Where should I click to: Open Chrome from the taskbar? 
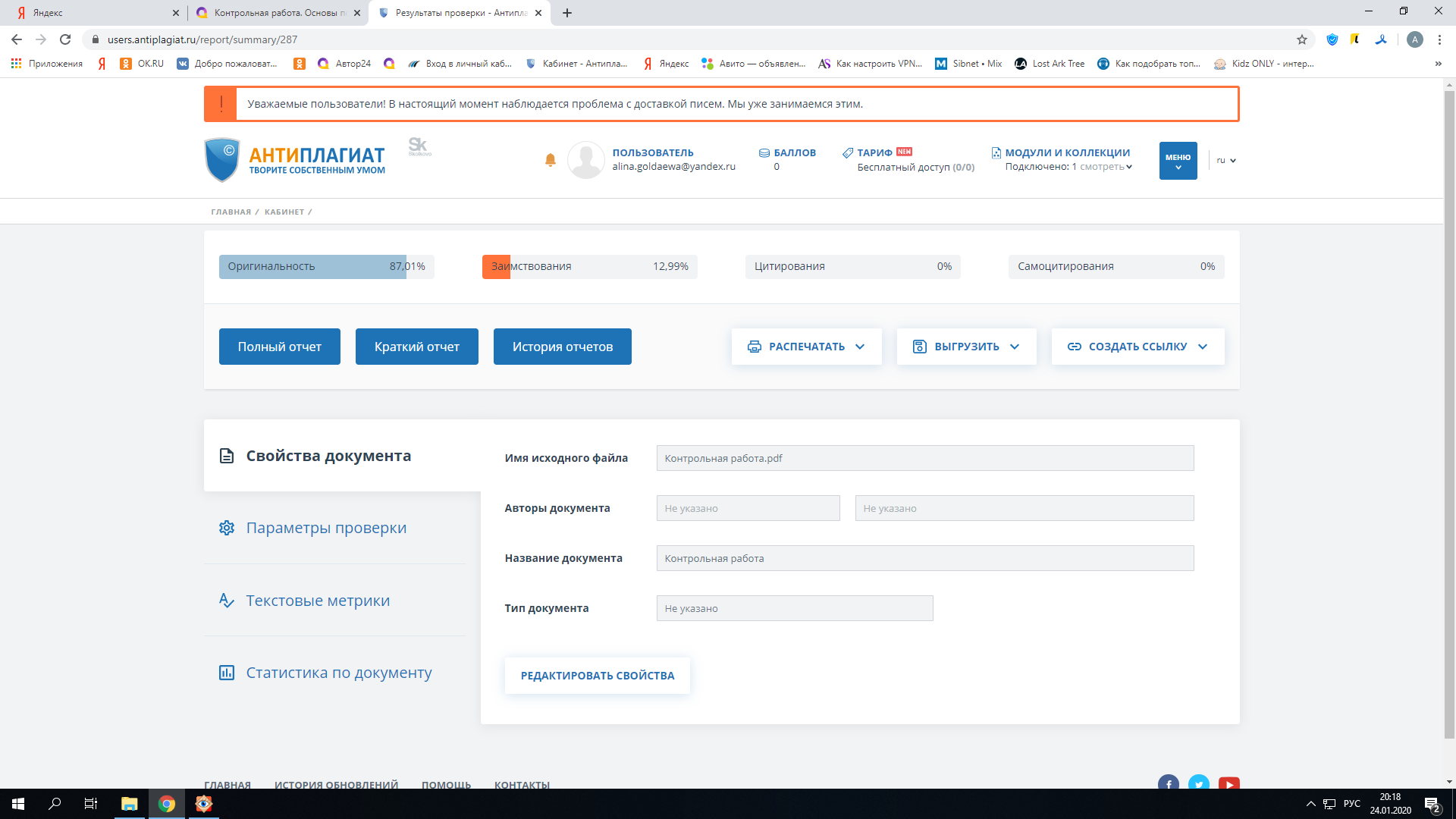[167, 804]
